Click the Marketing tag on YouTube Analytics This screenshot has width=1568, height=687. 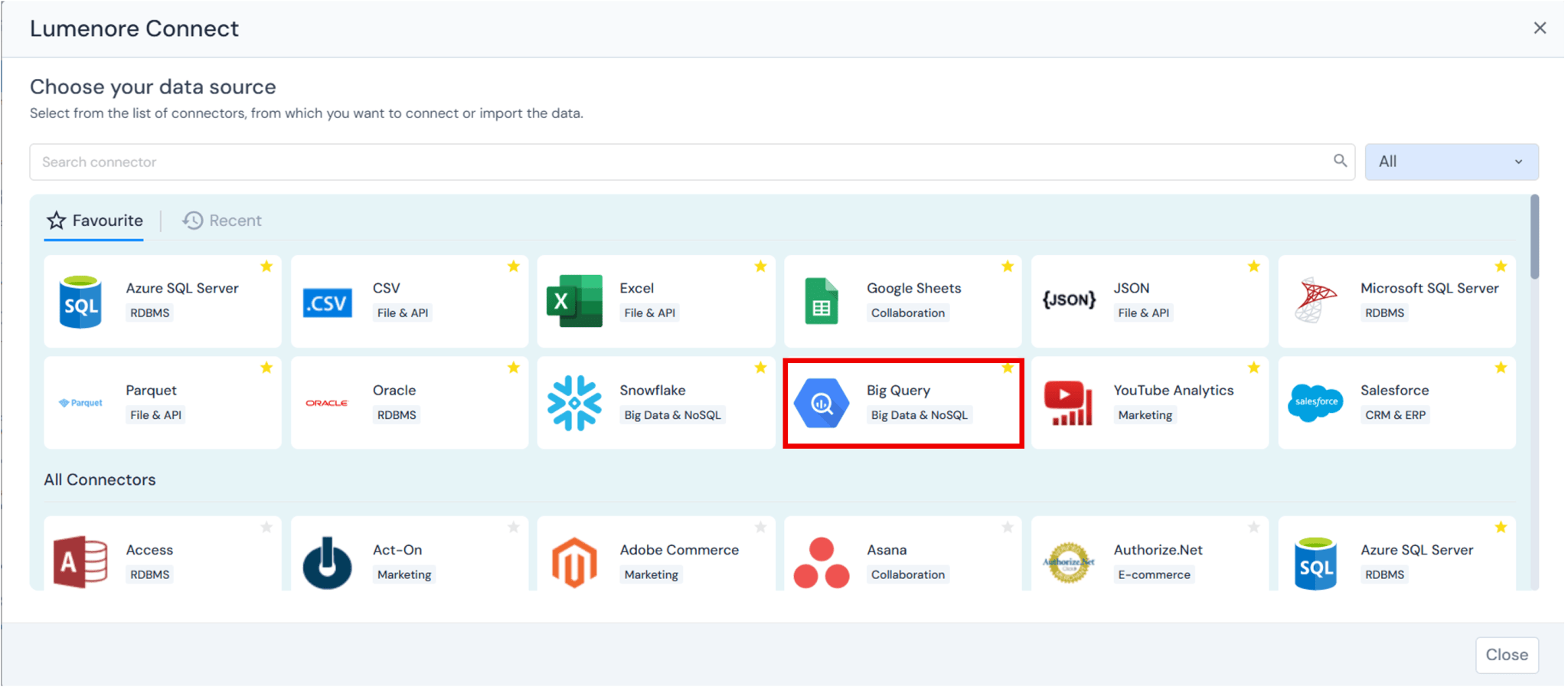point(1145,415)
